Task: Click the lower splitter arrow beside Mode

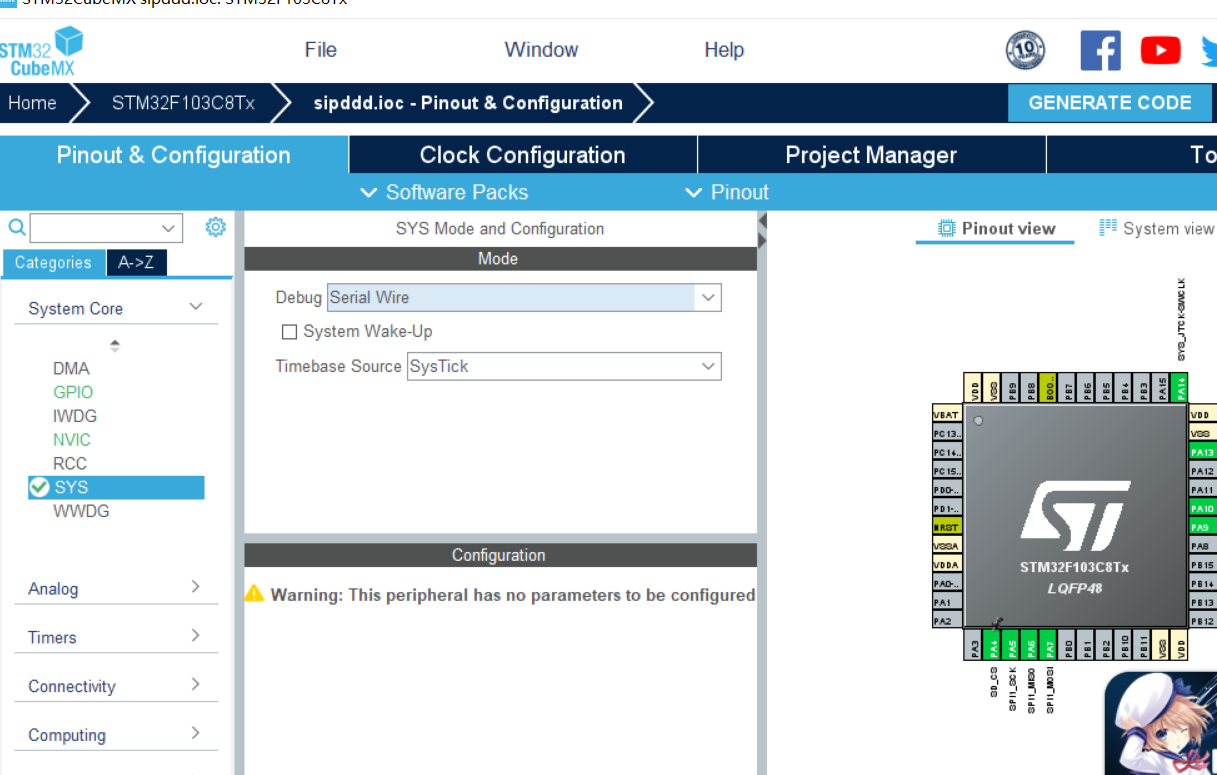Action: pyautogui.click(x=762, y=240)
